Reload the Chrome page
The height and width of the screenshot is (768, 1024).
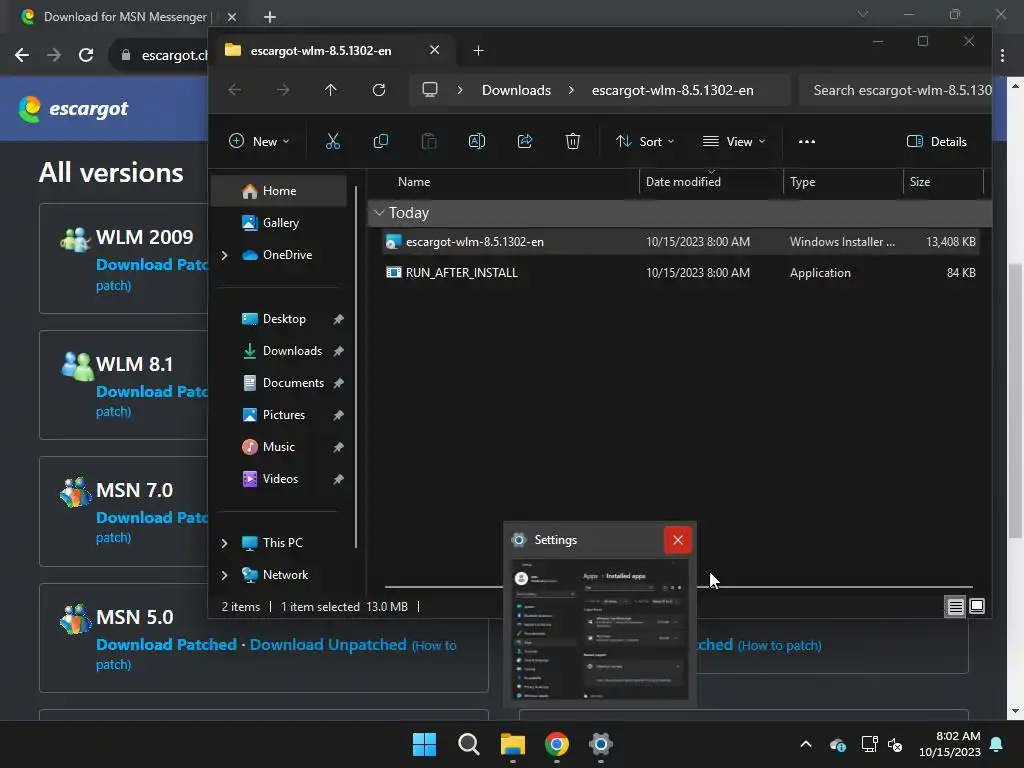point(86,55)
